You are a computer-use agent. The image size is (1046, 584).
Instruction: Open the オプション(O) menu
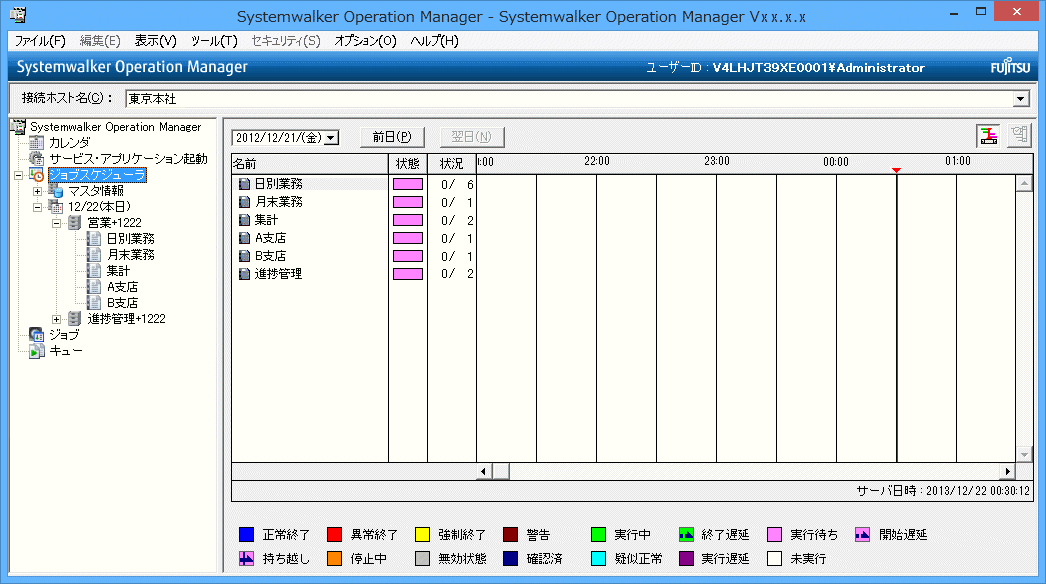pyautogui.click(x=365, y=41)
